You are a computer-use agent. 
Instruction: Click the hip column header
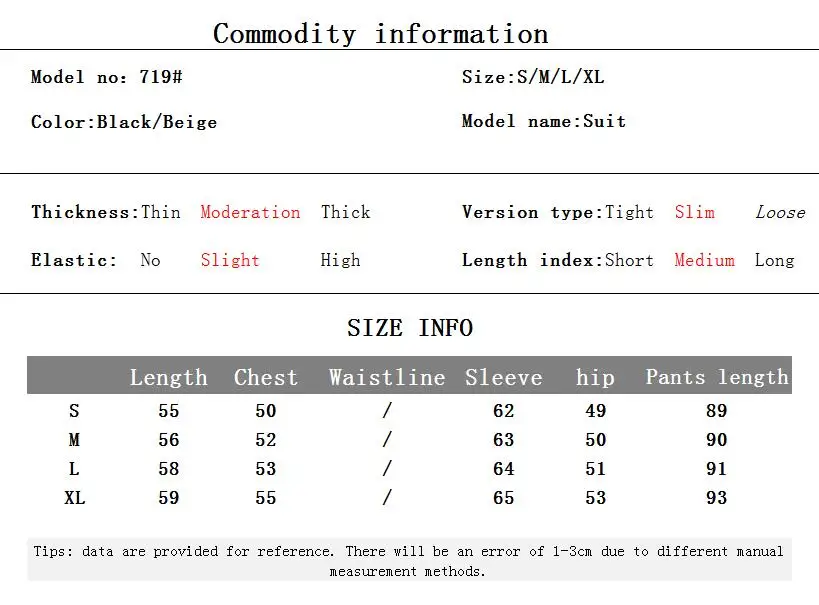point(595,377)
